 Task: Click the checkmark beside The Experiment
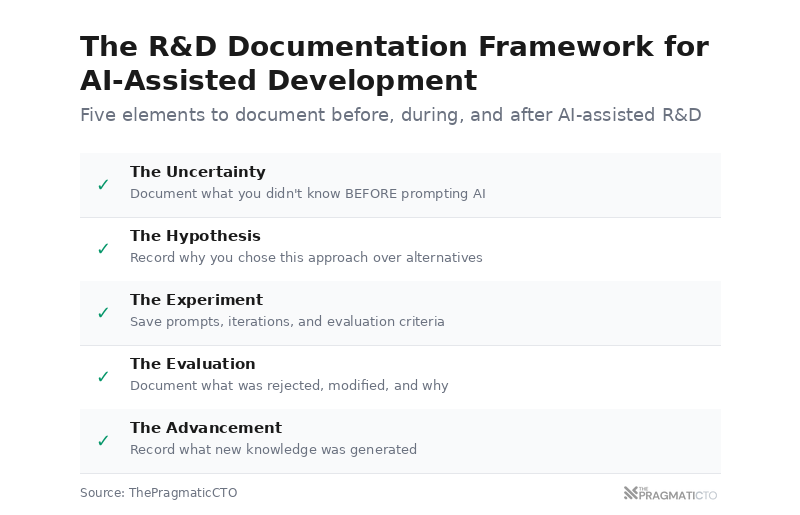click(103, 312)
